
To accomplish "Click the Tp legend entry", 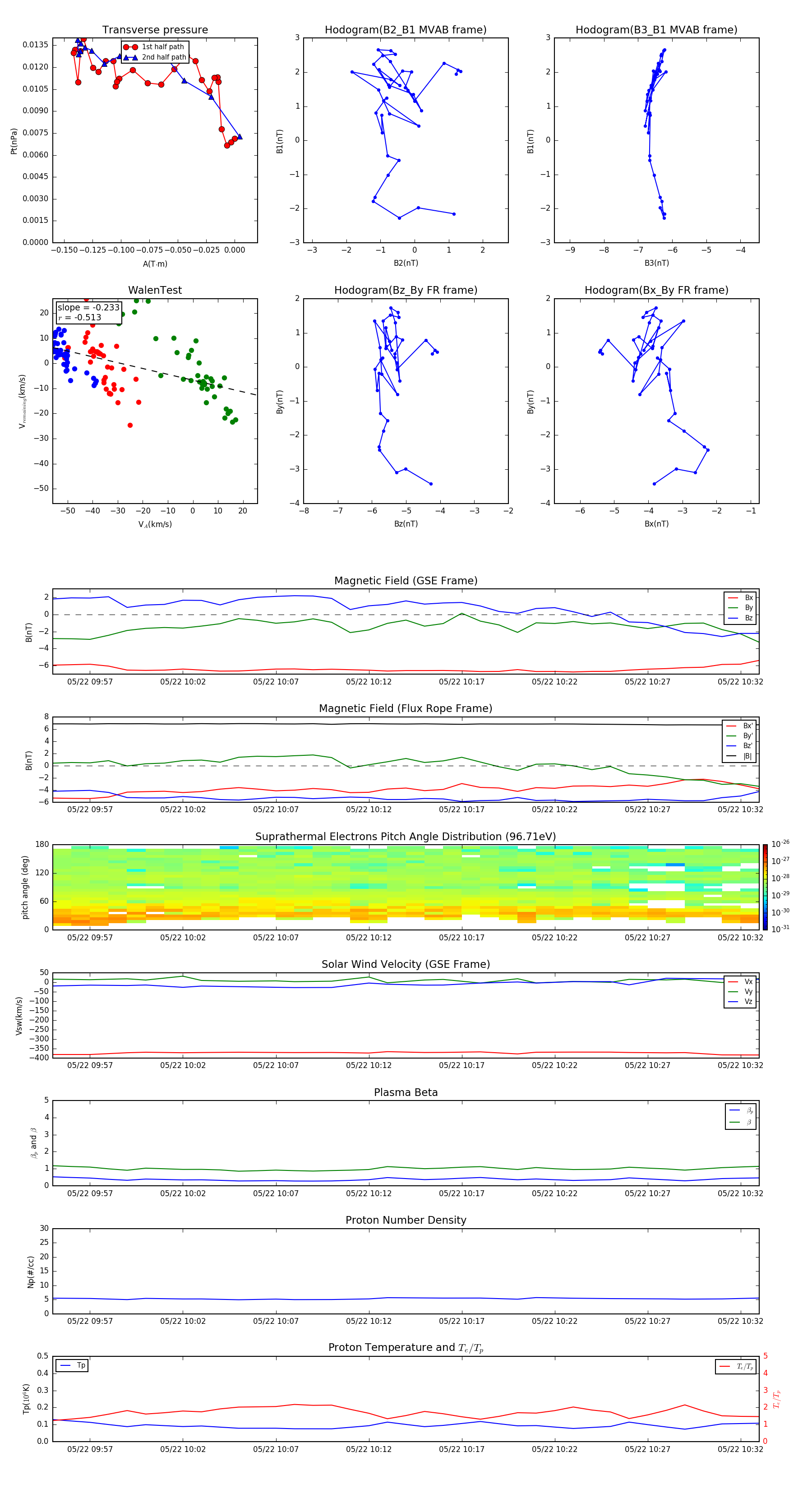I will tap(73, 1365).
